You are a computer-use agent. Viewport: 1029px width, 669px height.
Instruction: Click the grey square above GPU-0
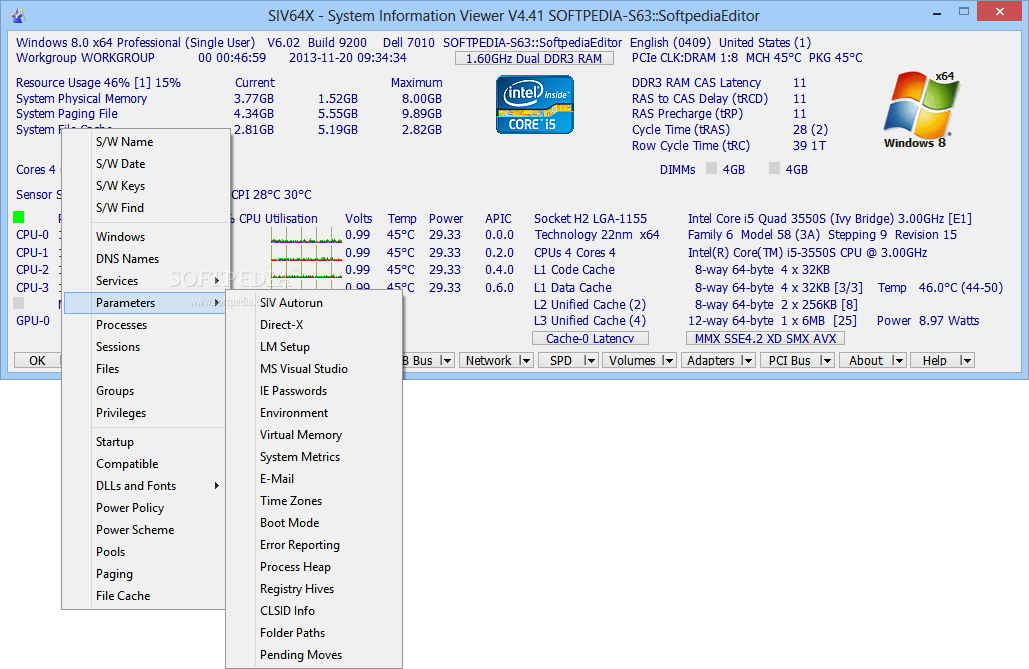click(18, 303)
